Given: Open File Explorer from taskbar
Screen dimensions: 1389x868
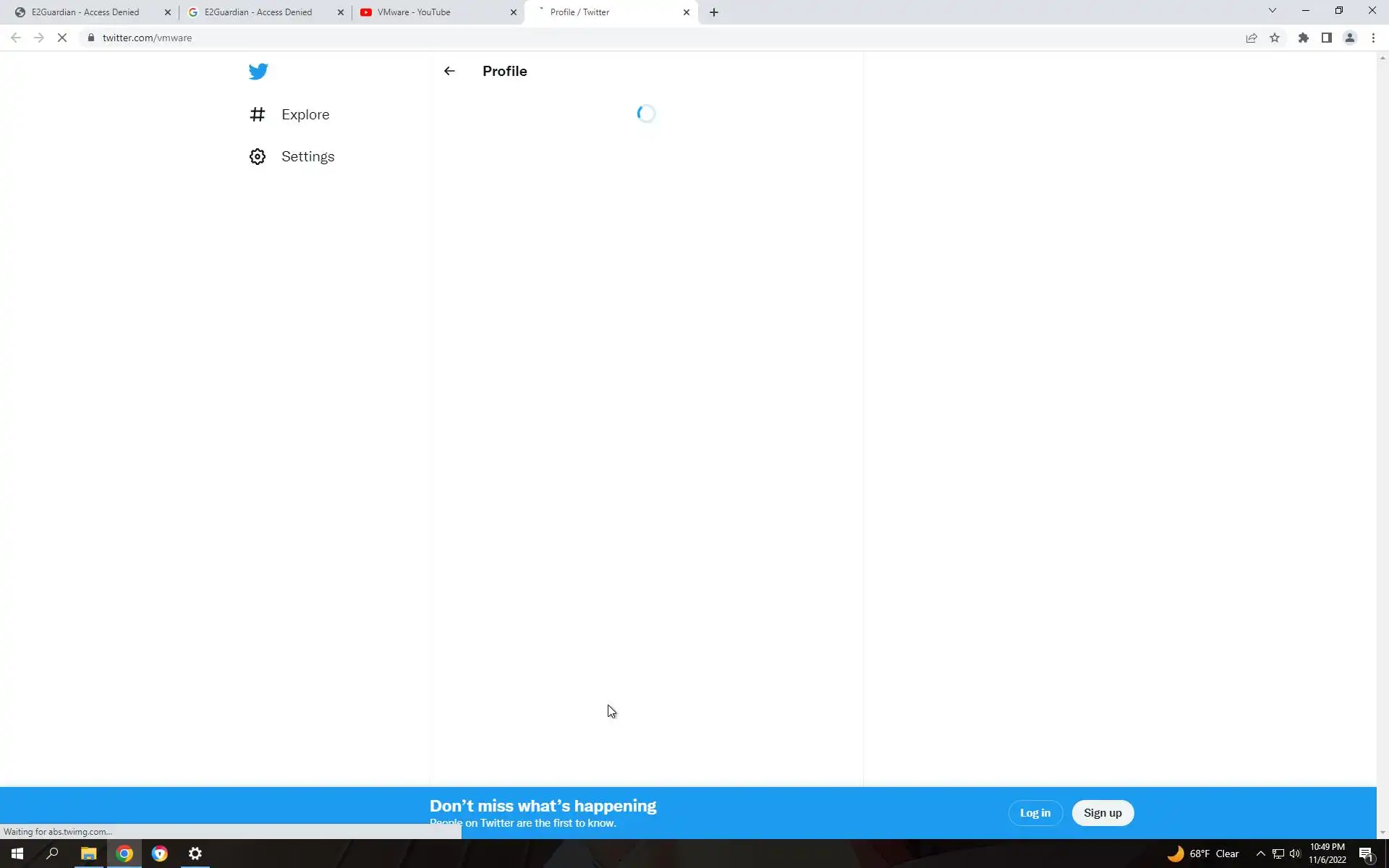Looking at the screenshot, I should 88,854.
